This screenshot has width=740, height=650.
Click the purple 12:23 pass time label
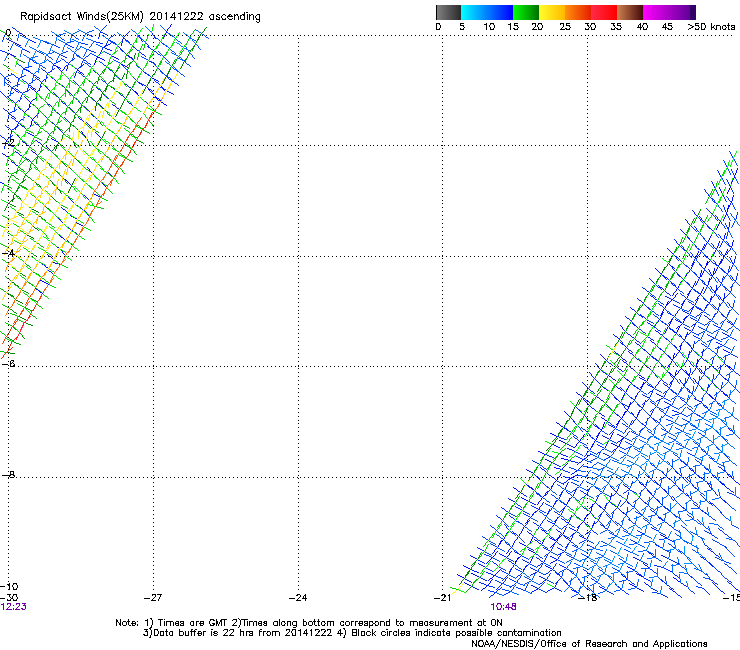(14, 607)
